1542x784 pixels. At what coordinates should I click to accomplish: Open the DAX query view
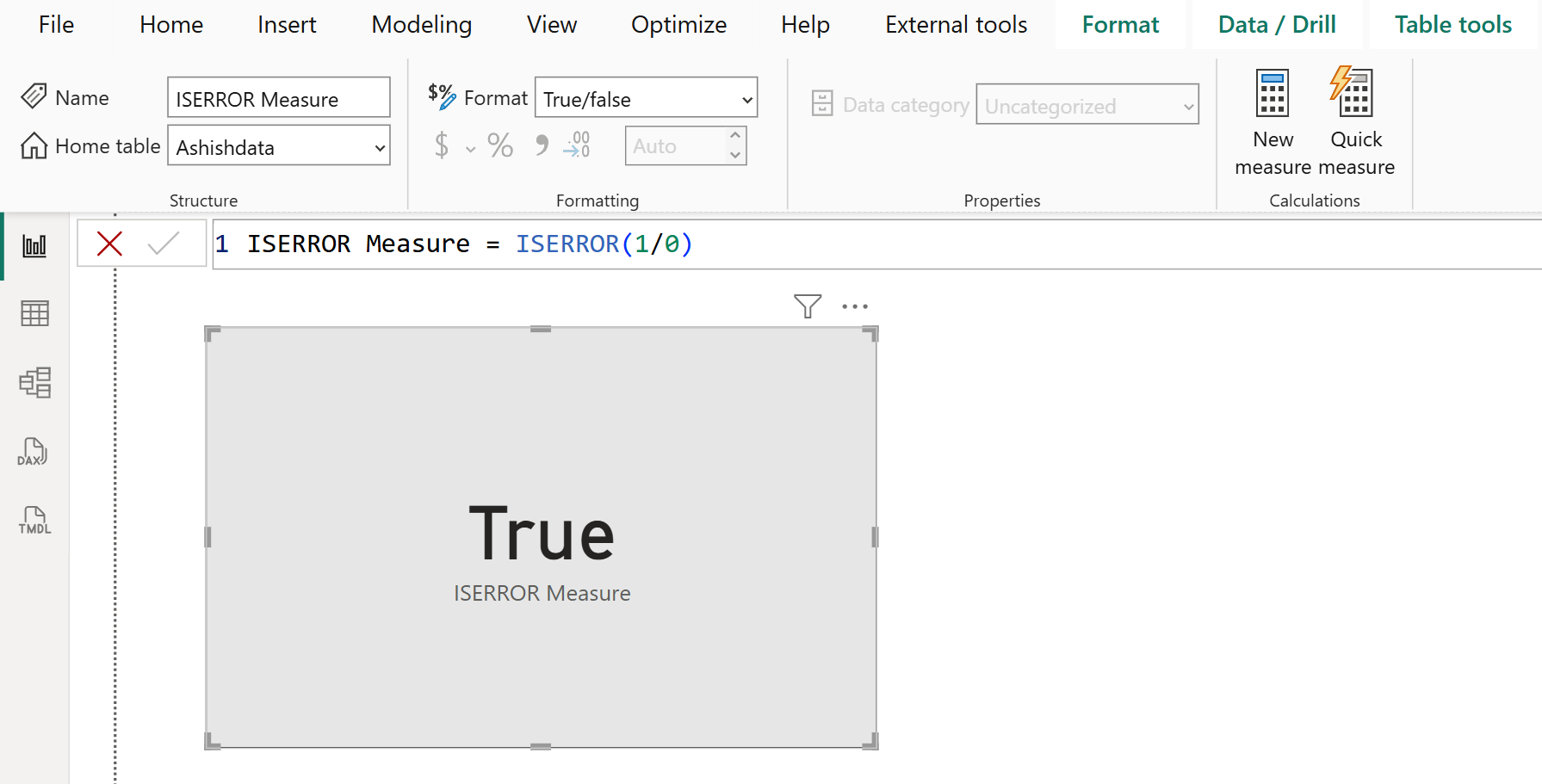click(33, 452)
